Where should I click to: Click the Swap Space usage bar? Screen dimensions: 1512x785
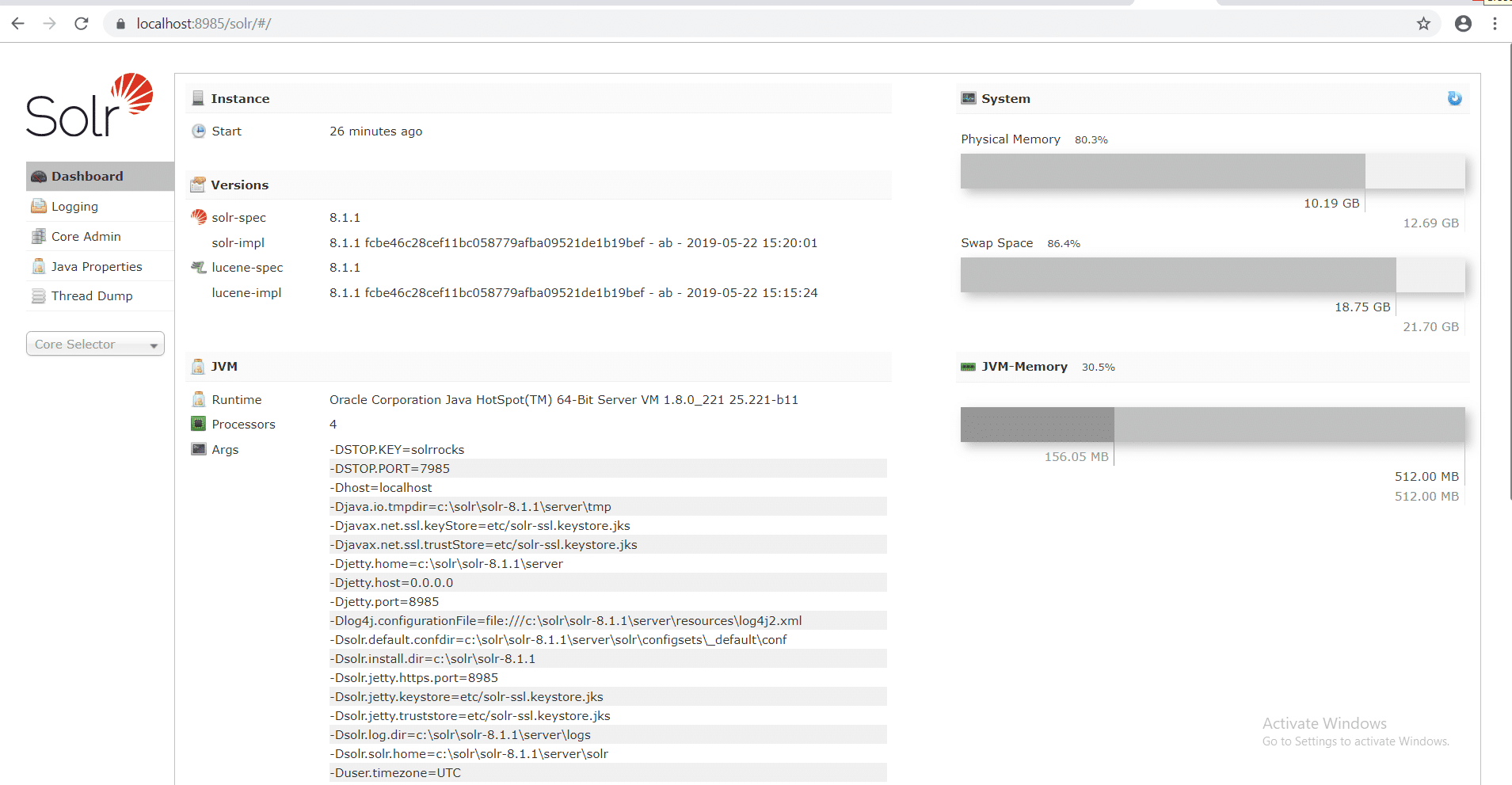[x=1213, y=275]
